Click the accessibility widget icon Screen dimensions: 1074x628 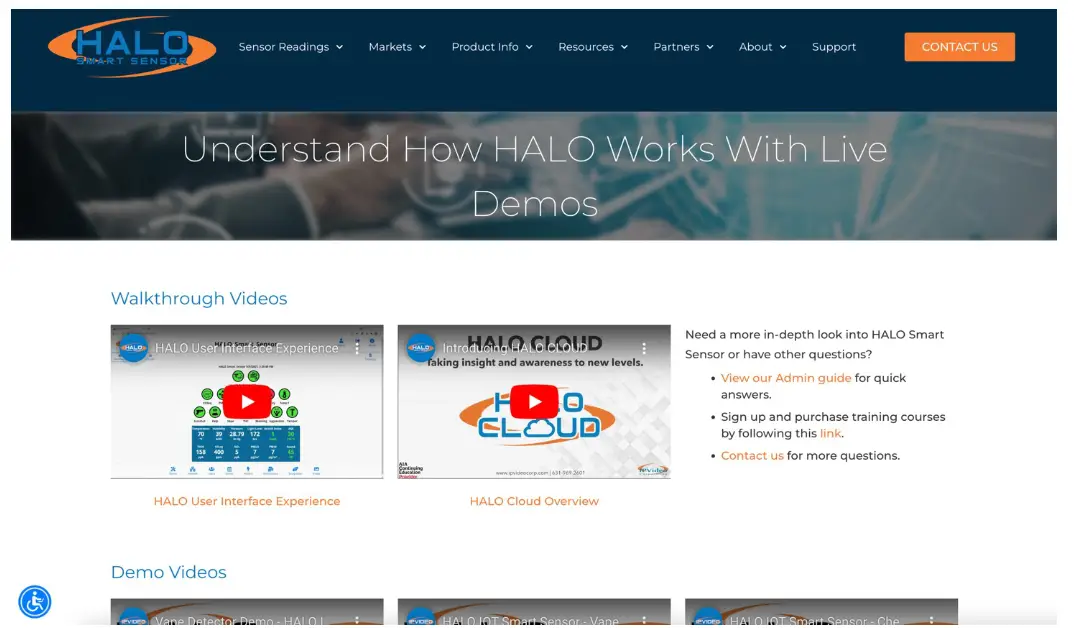coord(35,600)
